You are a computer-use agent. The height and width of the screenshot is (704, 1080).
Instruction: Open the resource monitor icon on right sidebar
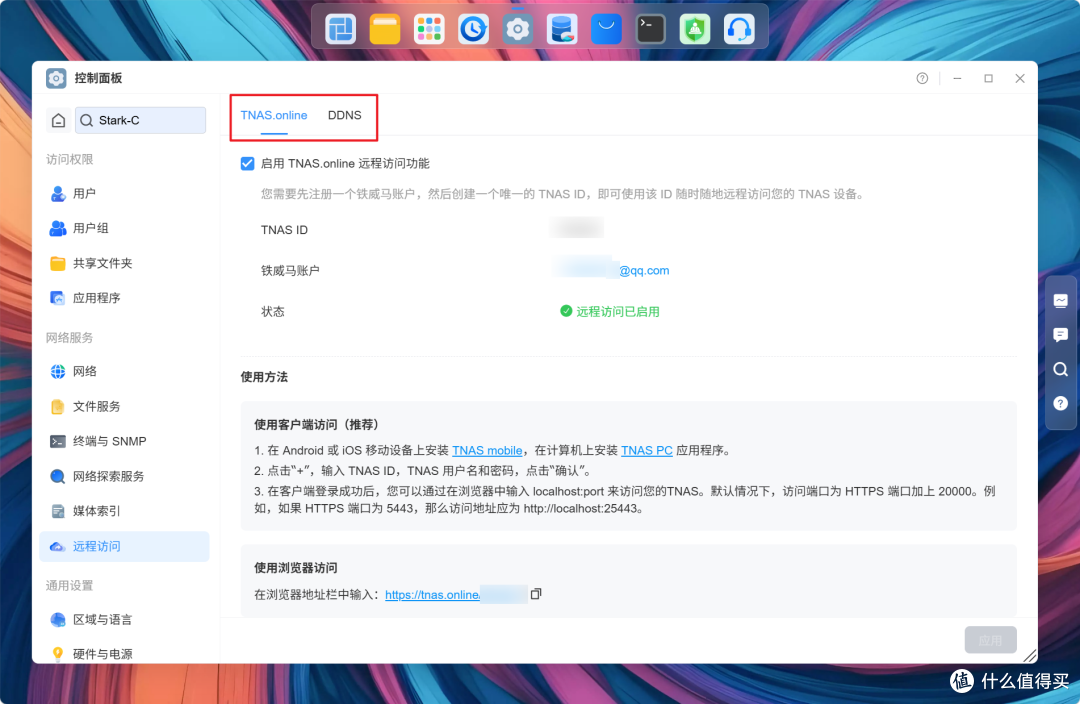coord(1061,301)
